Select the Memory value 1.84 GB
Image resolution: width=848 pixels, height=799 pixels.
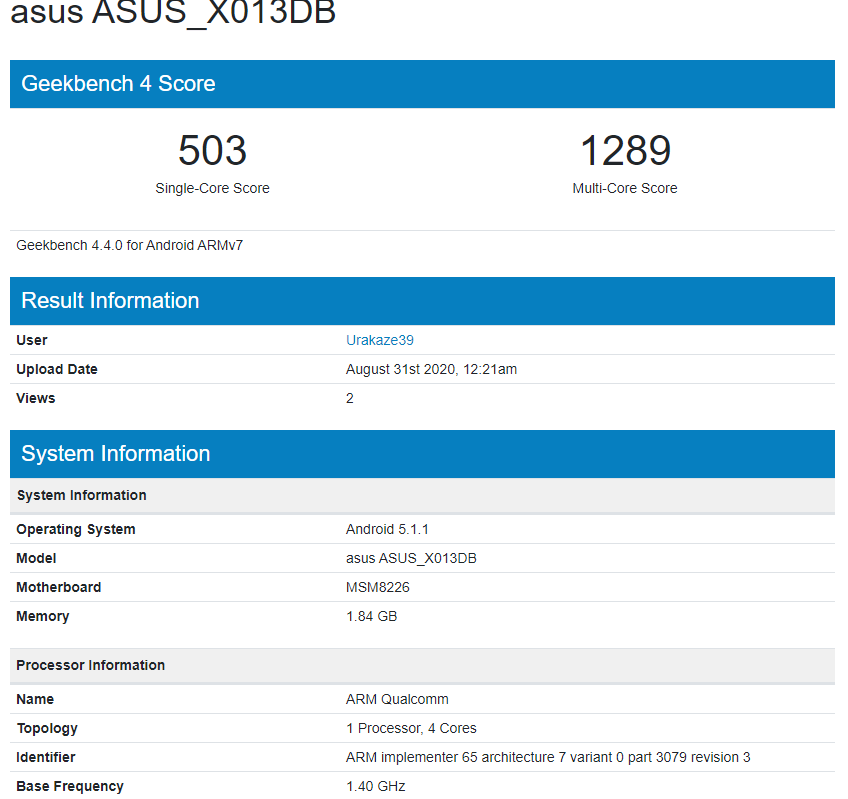tap(372, 617)
